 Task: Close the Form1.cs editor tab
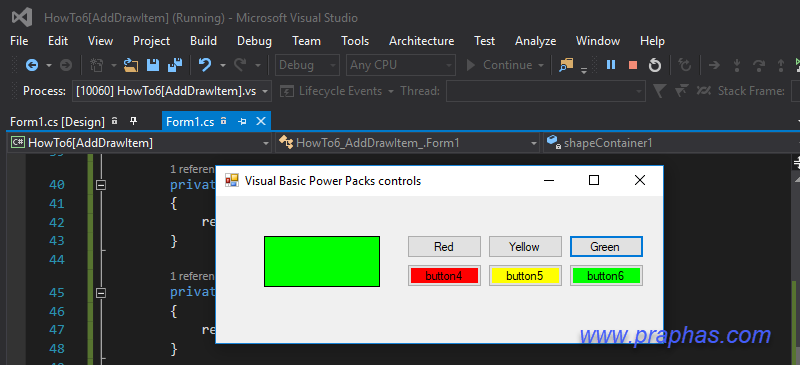pos(261,121)
